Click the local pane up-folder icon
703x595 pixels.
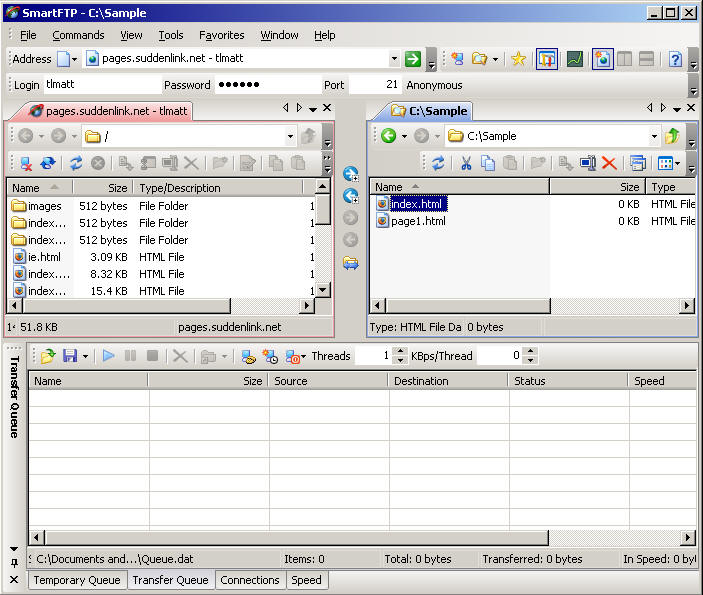pos(672,136)
